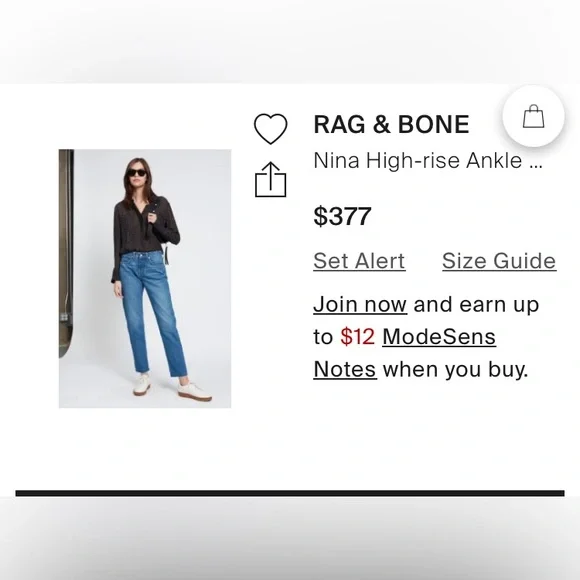Select the Nina High-rise Ankle product name

[418, 161]
